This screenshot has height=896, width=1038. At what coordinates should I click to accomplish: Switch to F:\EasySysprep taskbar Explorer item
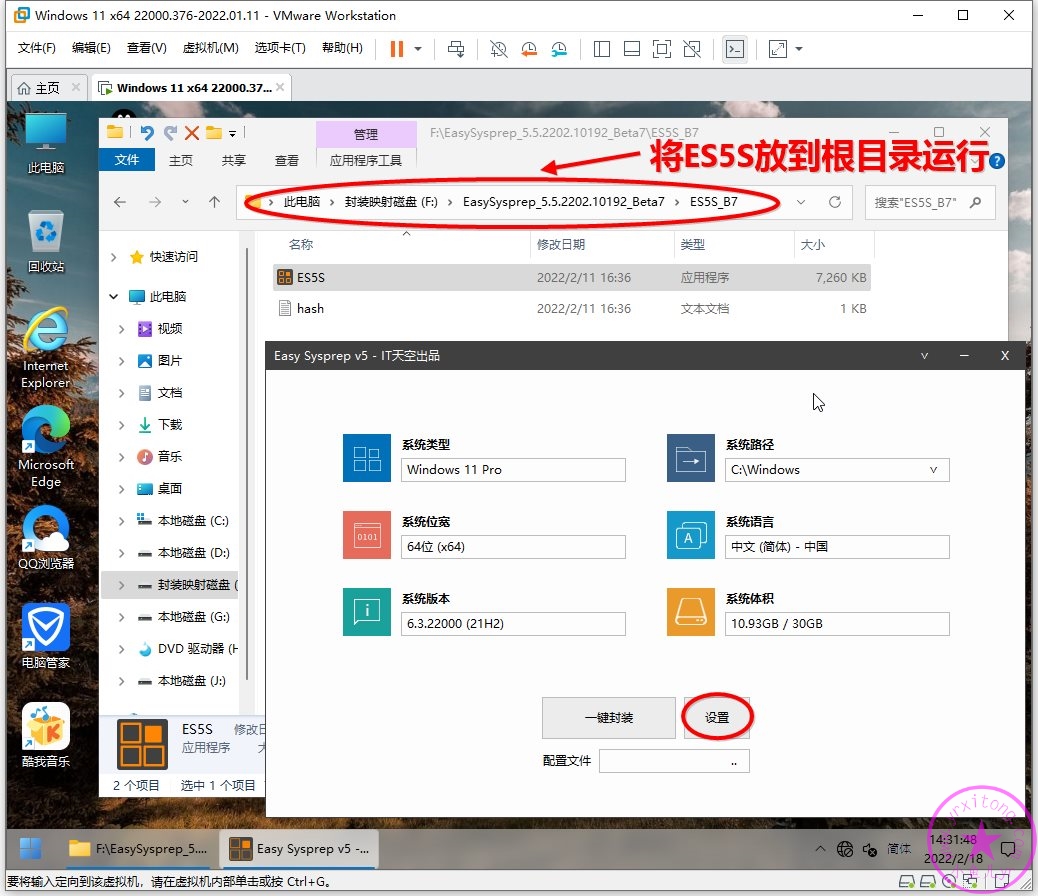(138, 848)
